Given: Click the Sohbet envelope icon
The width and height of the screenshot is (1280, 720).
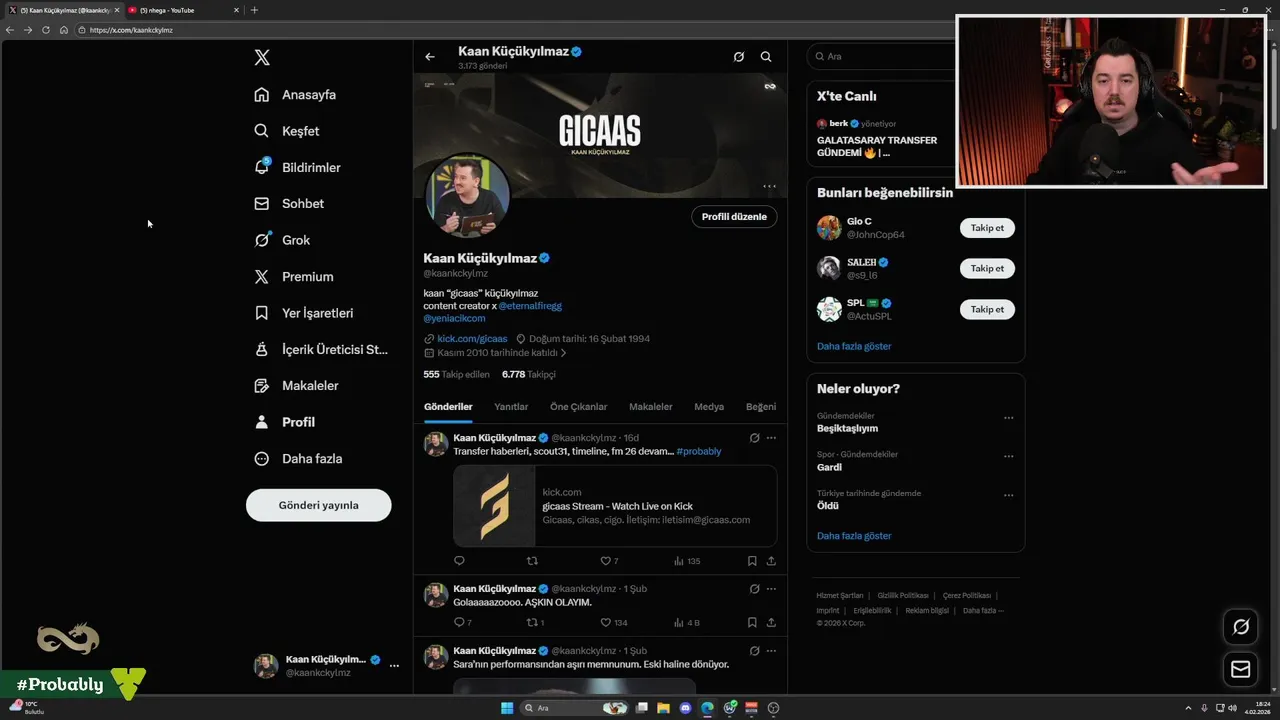Looking at the screenshot, I should (262, 204).
